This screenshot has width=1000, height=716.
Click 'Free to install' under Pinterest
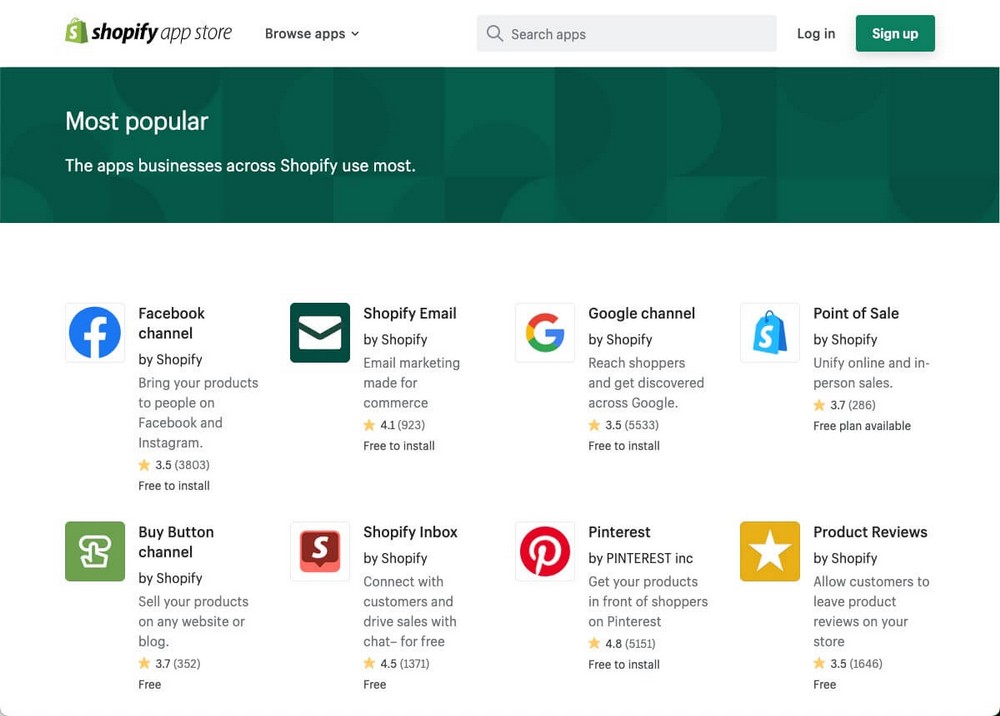[x=624, y=664]
